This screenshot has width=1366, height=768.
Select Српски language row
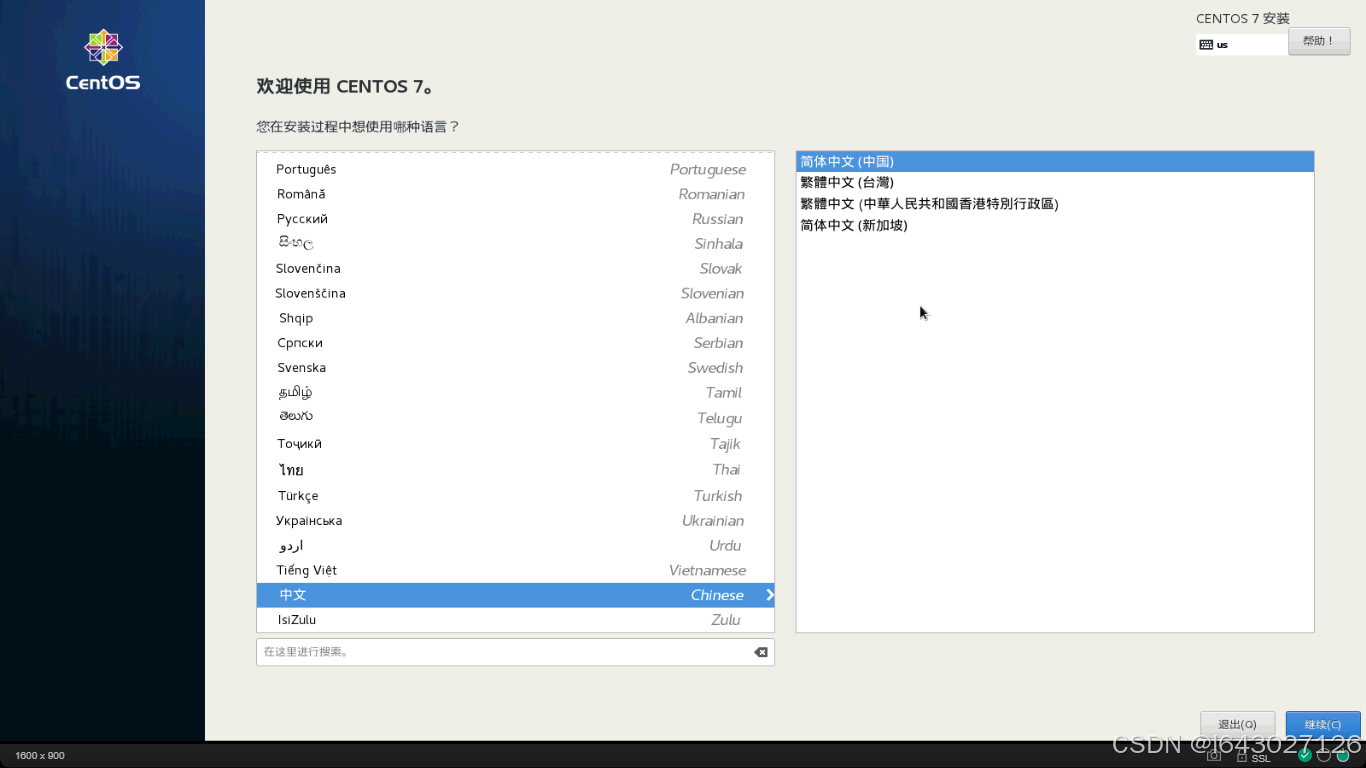tap(515, 343)
